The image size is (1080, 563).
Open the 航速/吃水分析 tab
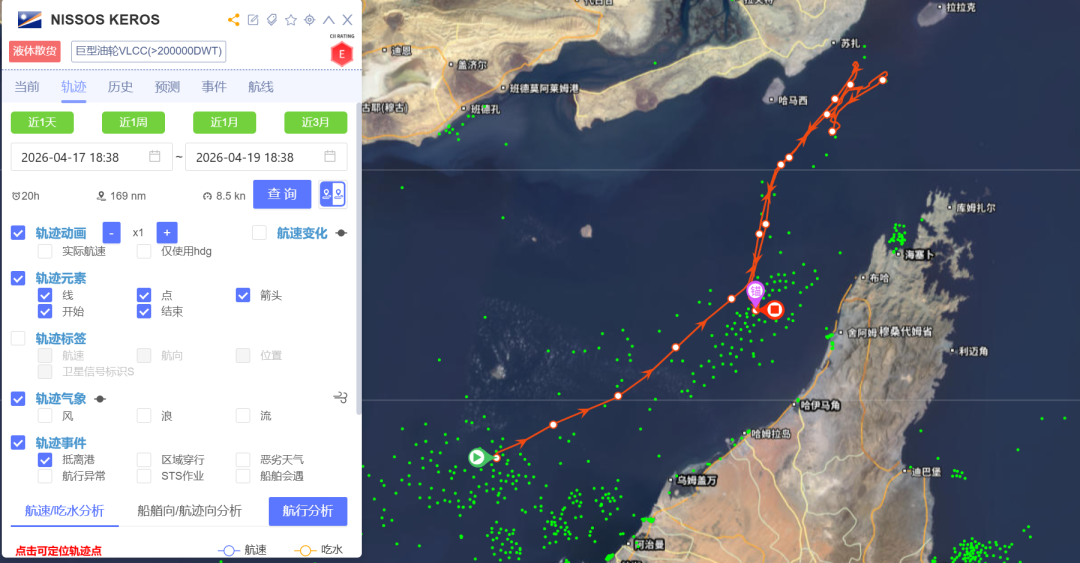point(65,511)
